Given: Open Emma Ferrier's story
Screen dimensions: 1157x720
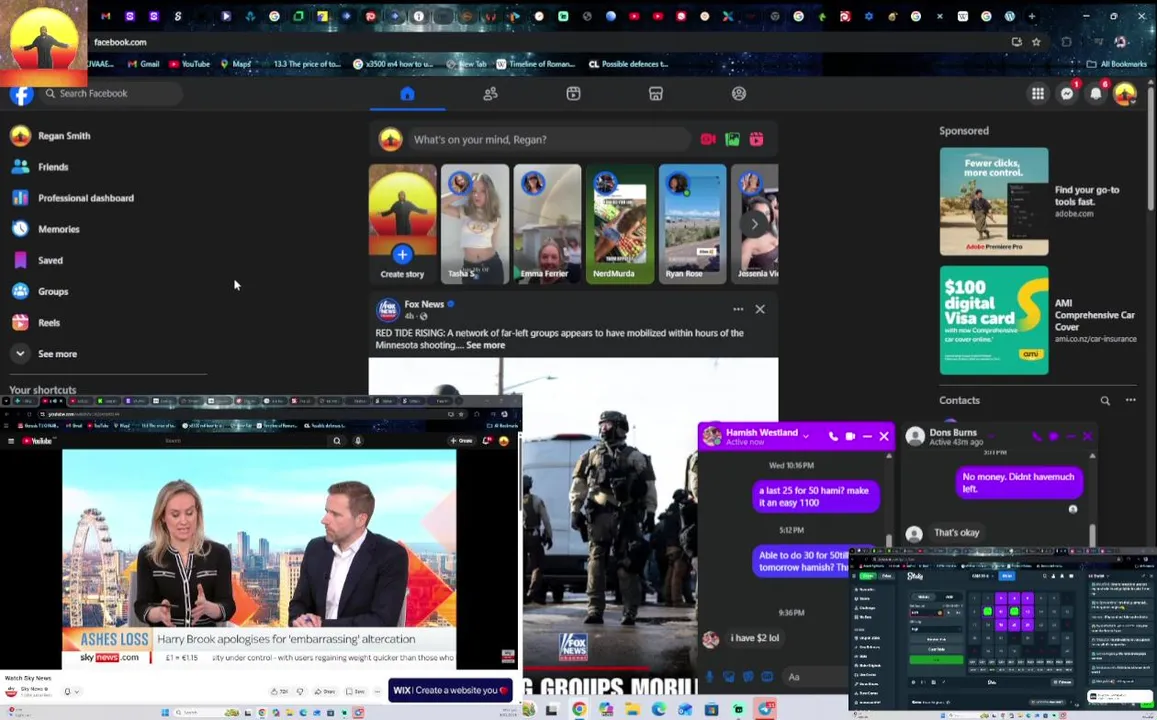Looking at the screenshot, I should click(547, 224).
